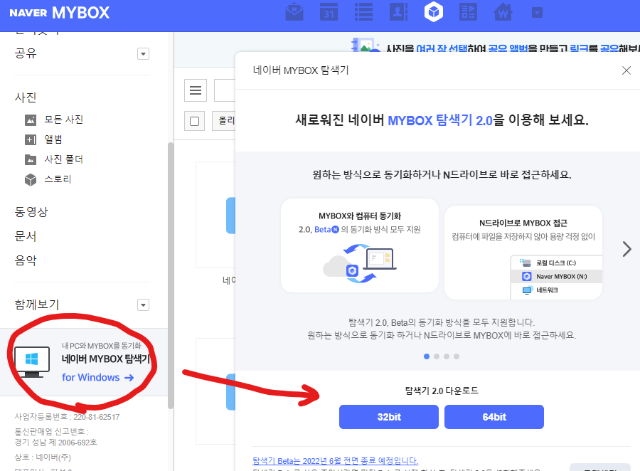Select the fourth carousel dot
Viewport: 640px width, 471px height.
456,356
